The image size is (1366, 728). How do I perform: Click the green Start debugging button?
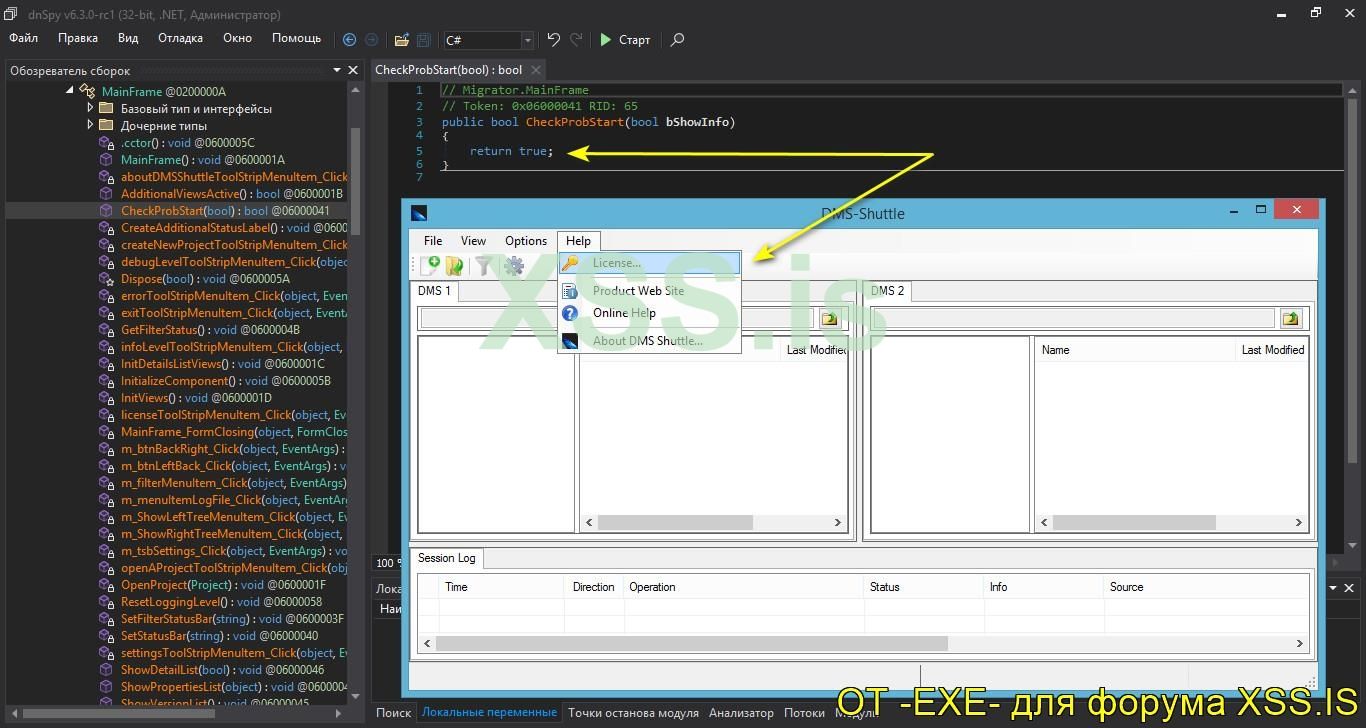click(x=625, y=40)
